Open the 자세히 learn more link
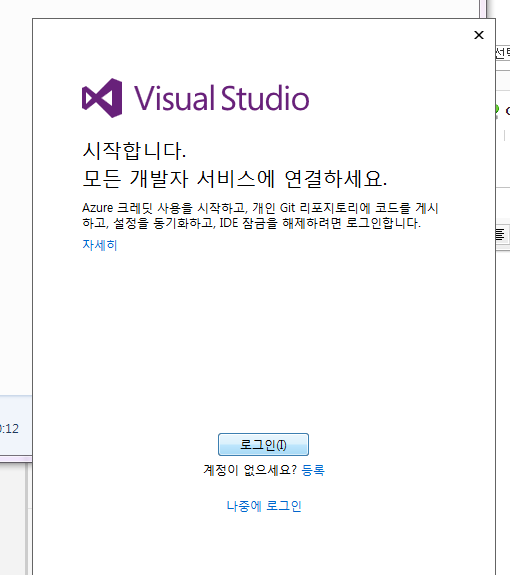This screenshot has width=510, height=585. pyautogui.click(x=100, y=245)
